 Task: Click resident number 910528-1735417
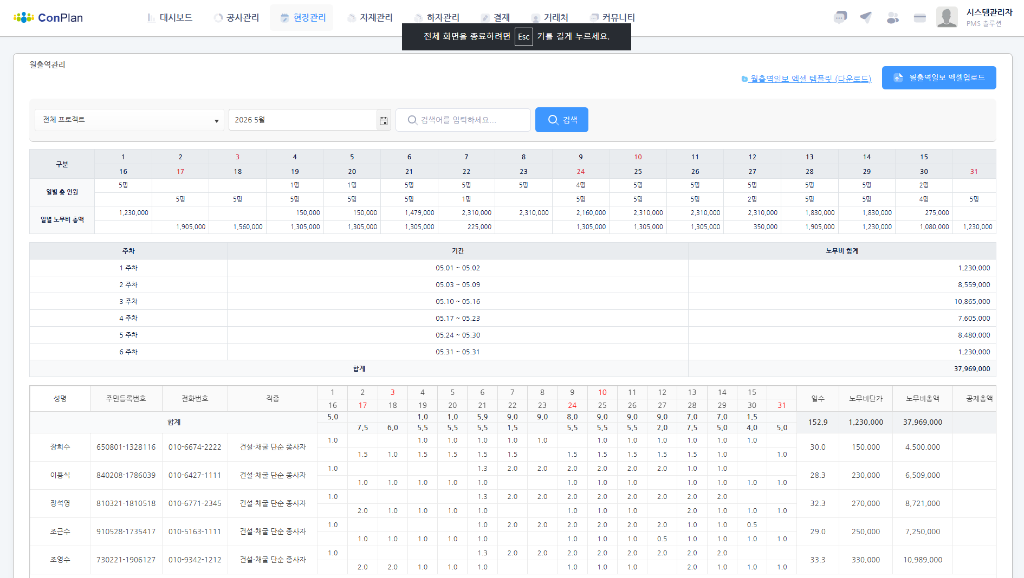pyautogui.click(x=126, y=532)
